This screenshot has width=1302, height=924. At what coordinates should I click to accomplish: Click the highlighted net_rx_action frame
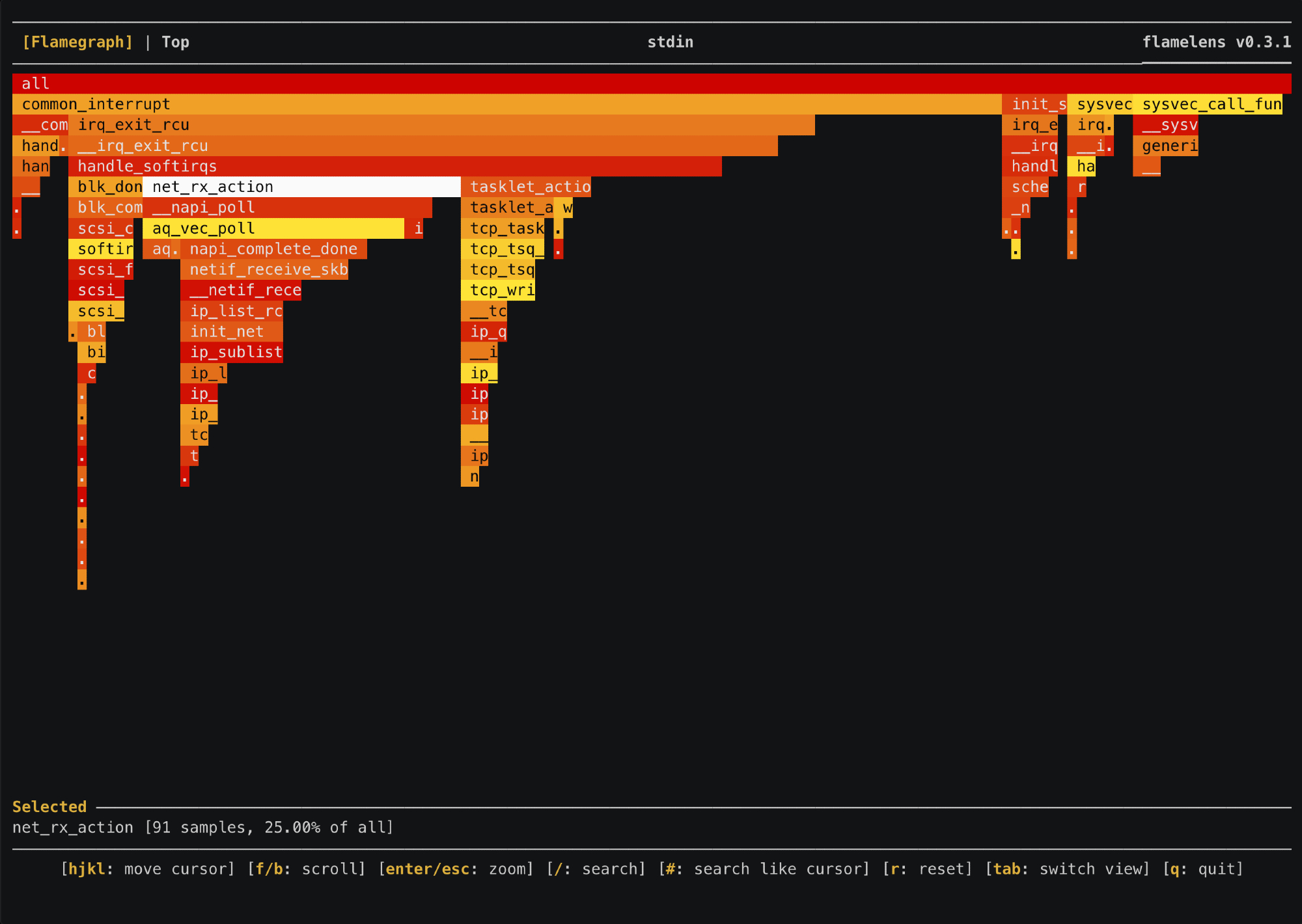[301, 187]
